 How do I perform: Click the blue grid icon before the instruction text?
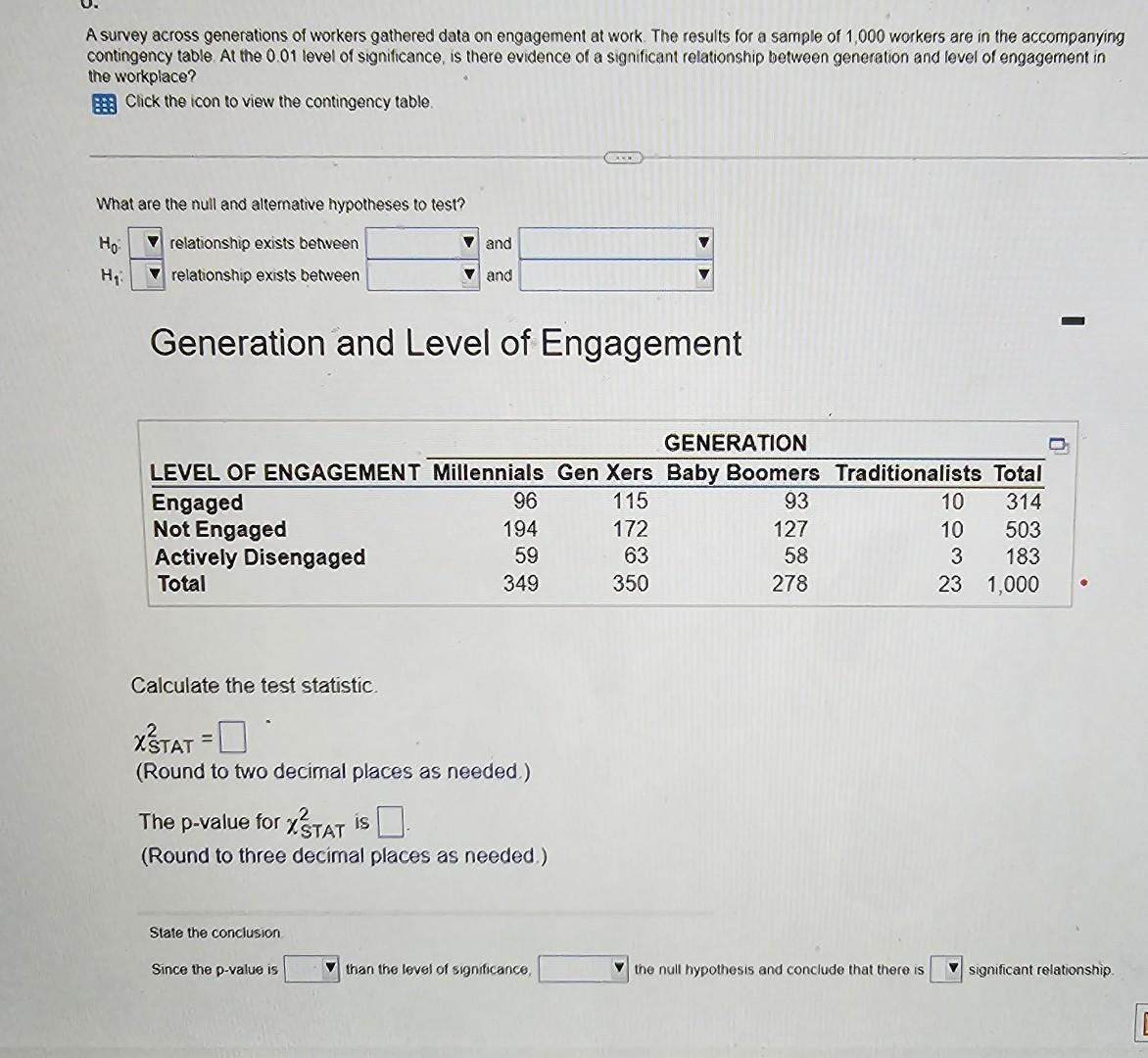104,102
